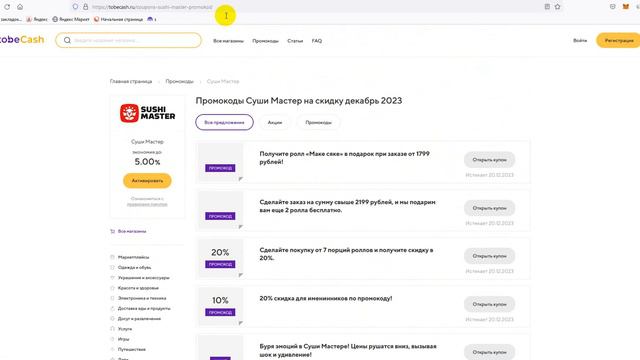The width and height of the screenshot is (640, 360).
Task: Click the 20% promo badge thumbnail
Action: [220, 258]
